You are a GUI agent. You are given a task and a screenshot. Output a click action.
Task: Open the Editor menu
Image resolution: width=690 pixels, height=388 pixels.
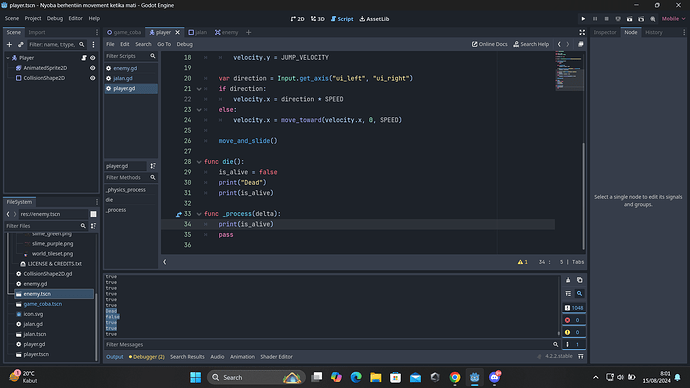76,18
